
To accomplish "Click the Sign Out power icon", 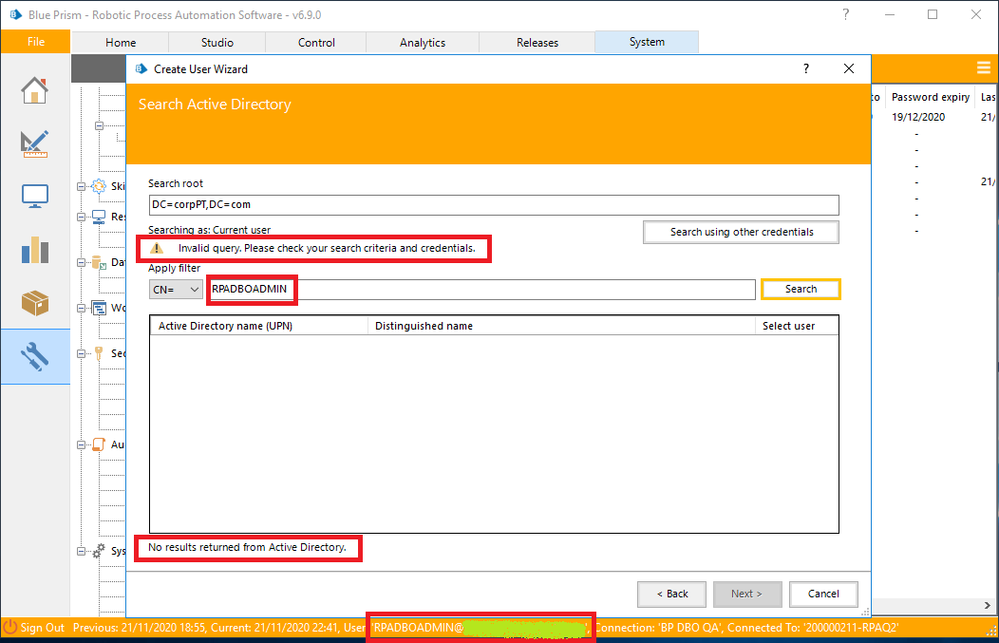I will click(x=10, y=627).
